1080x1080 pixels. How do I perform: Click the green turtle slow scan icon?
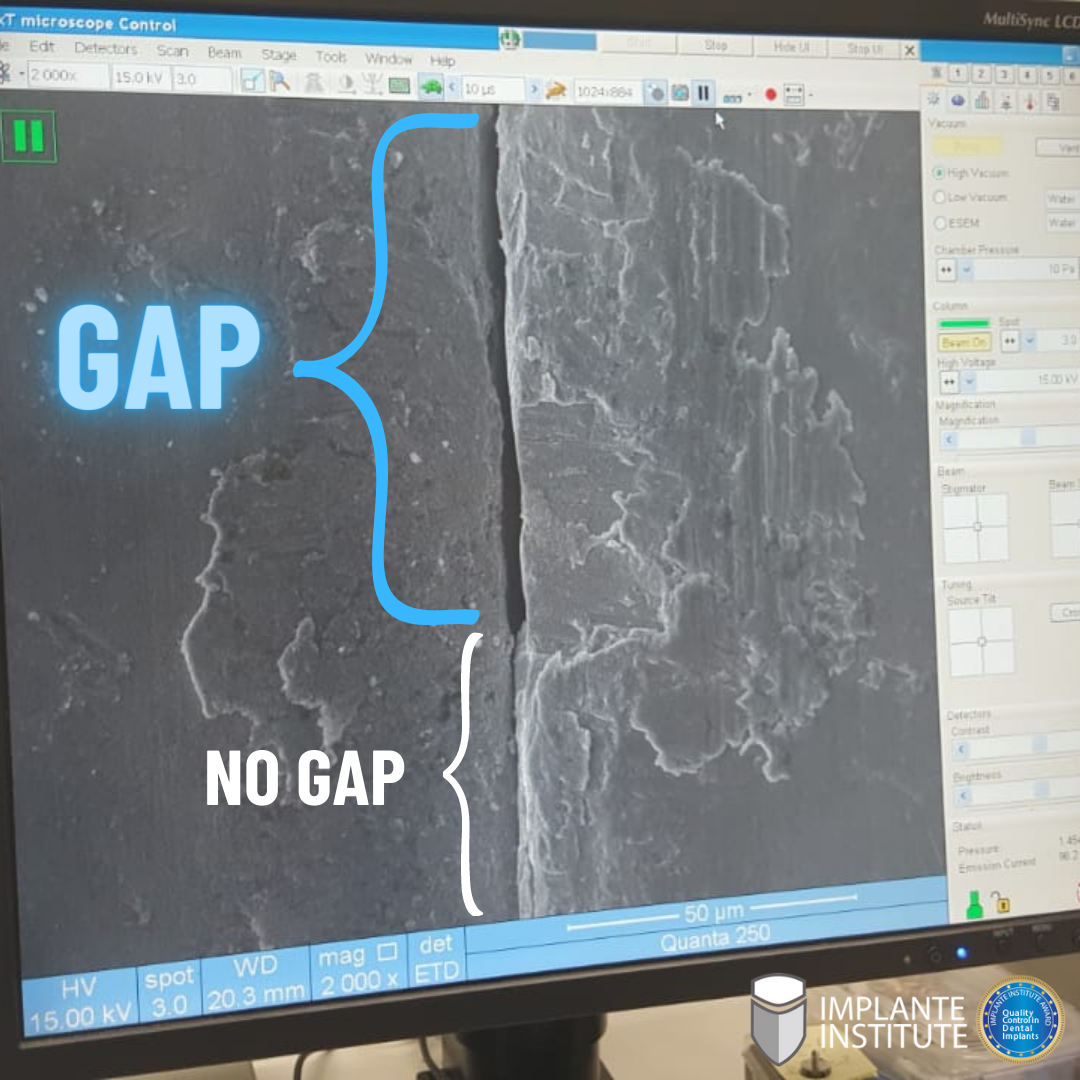pyautogui.click(x=431, y=87)
